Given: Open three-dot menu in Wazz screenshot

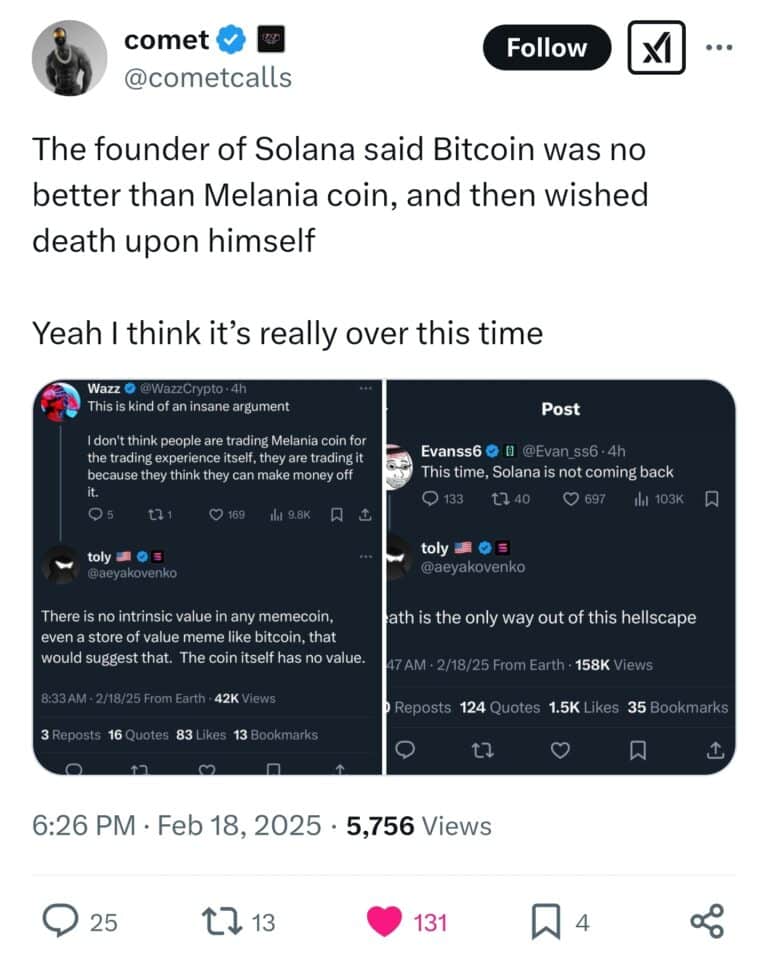Looking at the screenshot, I should click(366, 389).
